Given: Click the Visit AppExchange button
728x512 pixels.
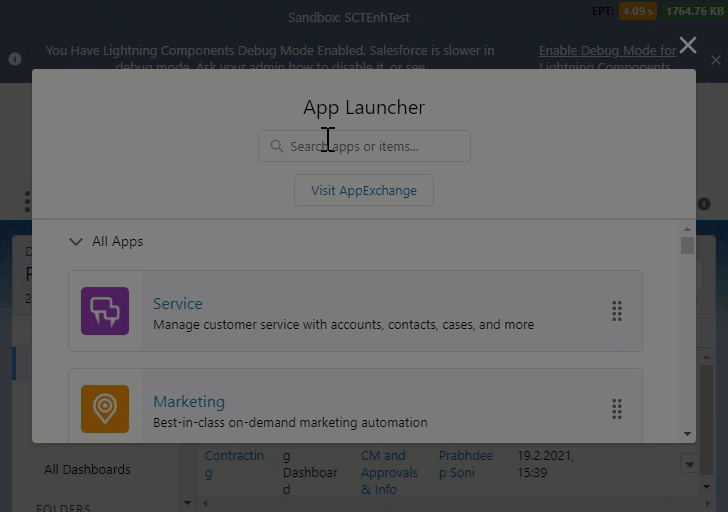Looking at the screenshot, I should point(364,190).
